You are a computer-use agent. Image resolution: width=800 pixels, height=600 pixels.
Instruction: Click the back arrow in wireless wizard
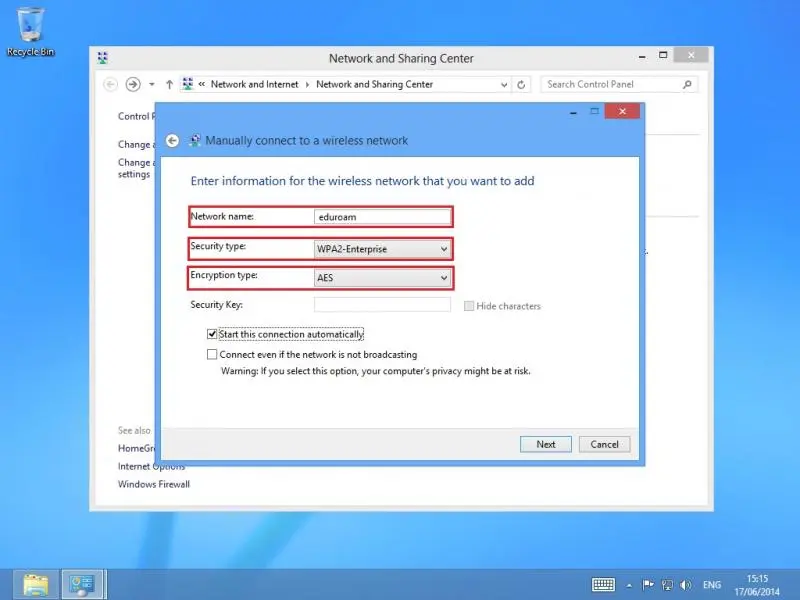(x=172, y=141)
